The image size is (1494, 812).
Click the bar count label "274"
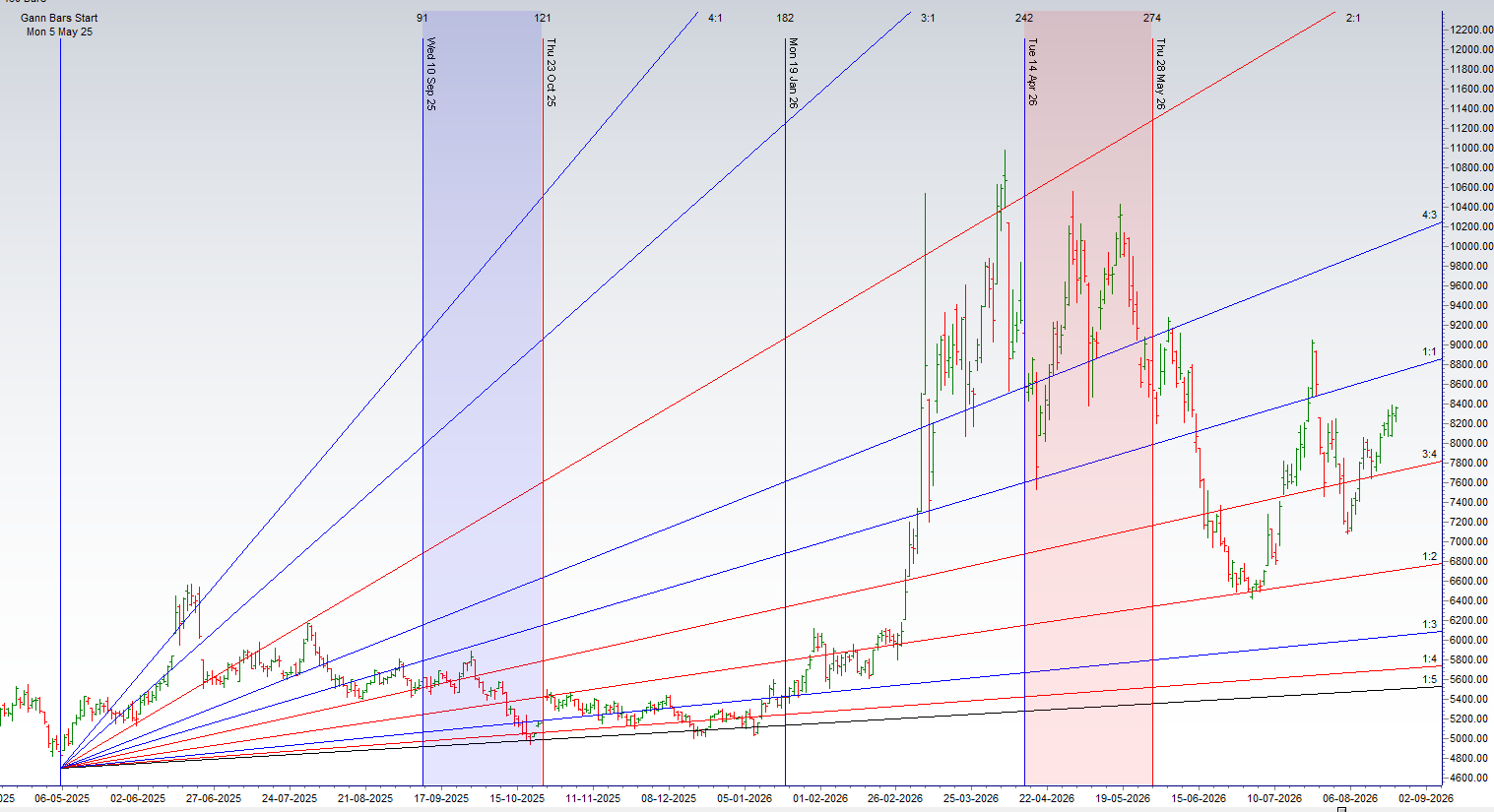point(1152,18)
